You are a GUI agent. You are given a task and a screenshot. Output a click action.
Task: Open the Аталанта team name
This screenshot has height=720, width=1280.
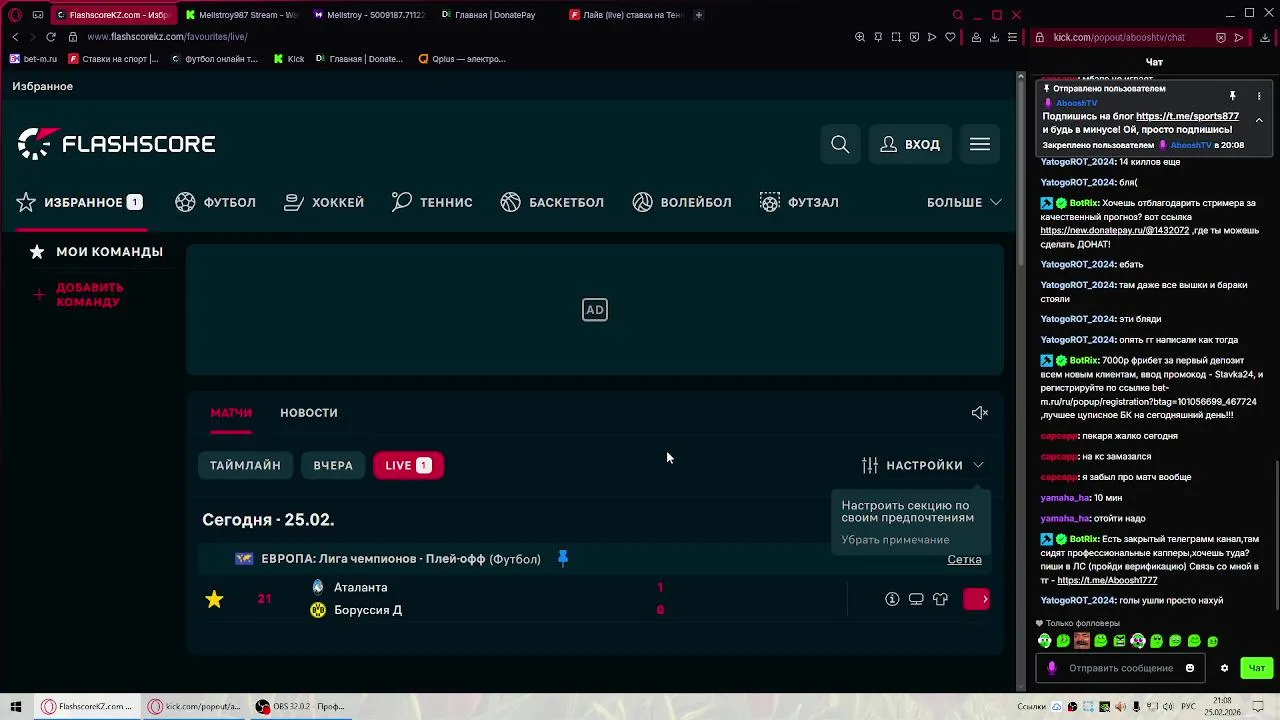tap(360, 588)
